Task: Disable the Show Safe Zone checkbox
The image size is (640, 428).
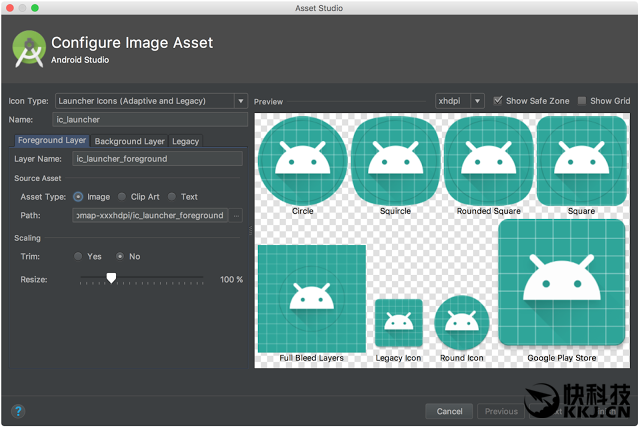Action: 498,100
